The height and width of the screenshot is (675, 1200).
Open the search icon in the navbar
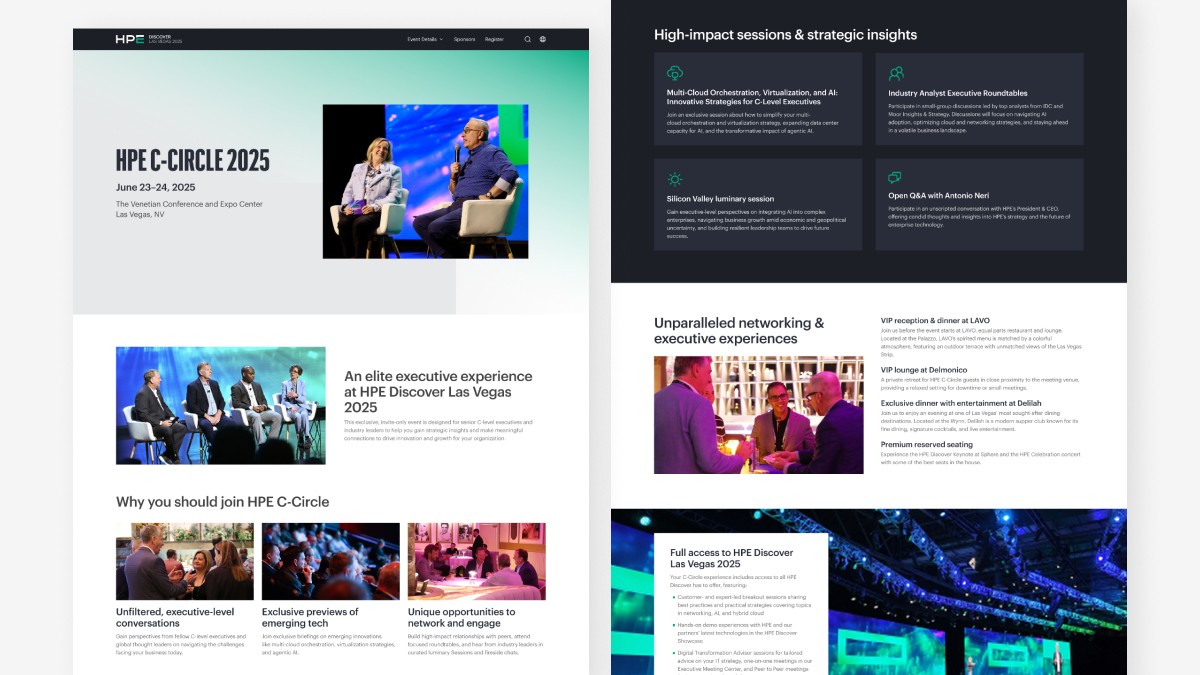[x=527, y=39]
